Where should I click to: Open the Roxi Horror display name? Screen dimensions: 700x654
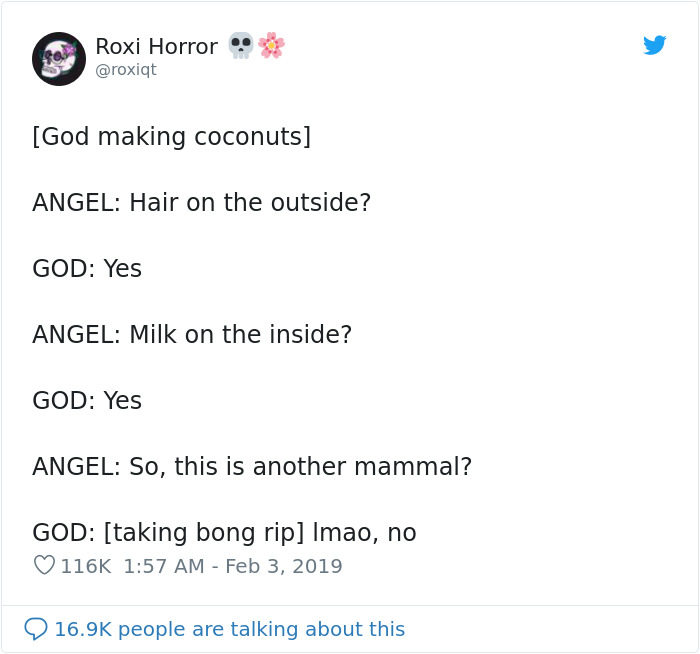156,46
